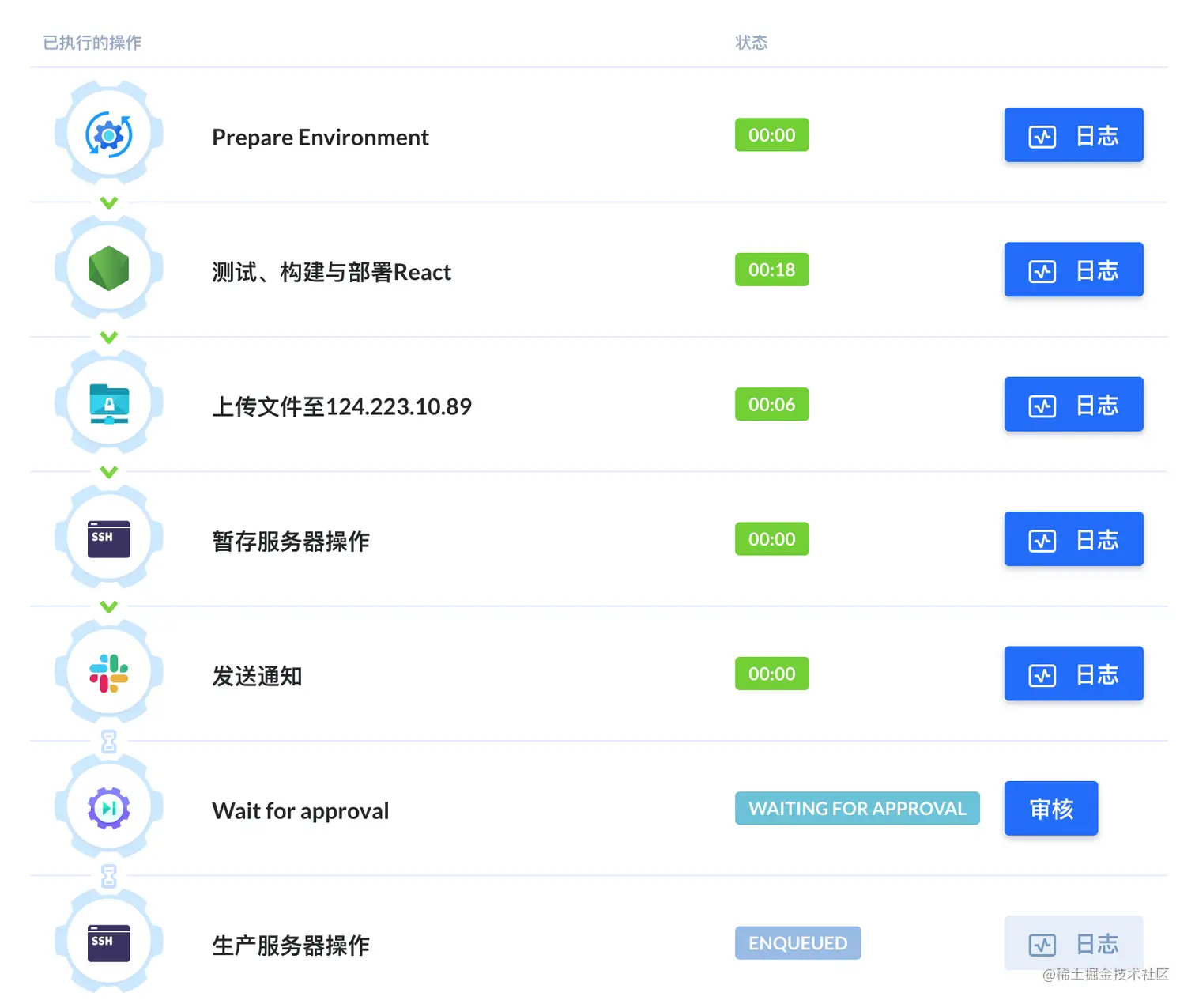Click the SSH icon for 暂存服务器操作
The width and height of the screenshot is (1195, 1008).
(109, 539)
